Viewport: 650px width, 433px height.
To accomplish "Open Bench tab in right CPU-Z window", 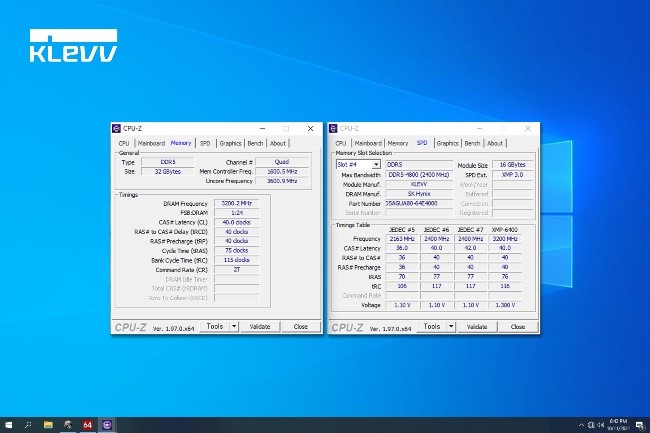I will [x=472, y=143].
